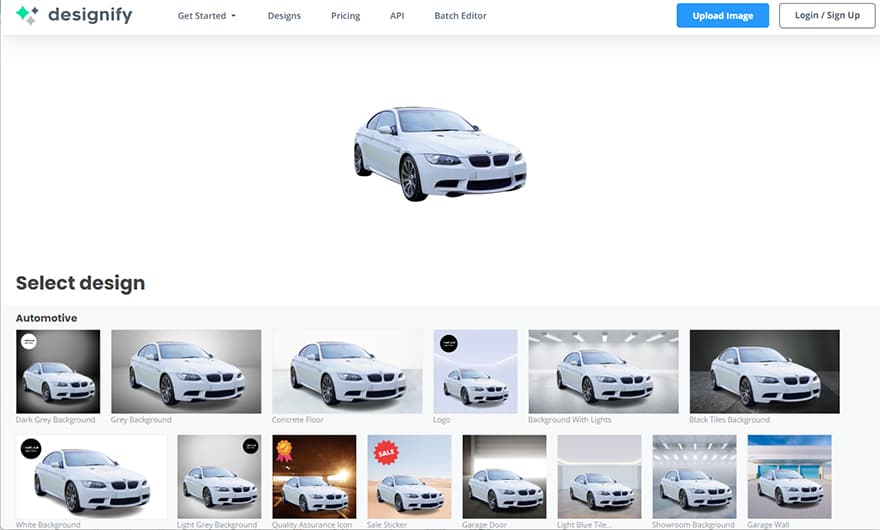Screen dimensions: 880x530
Task: Open the Get Started dropdown
Action: click(207, 16)
